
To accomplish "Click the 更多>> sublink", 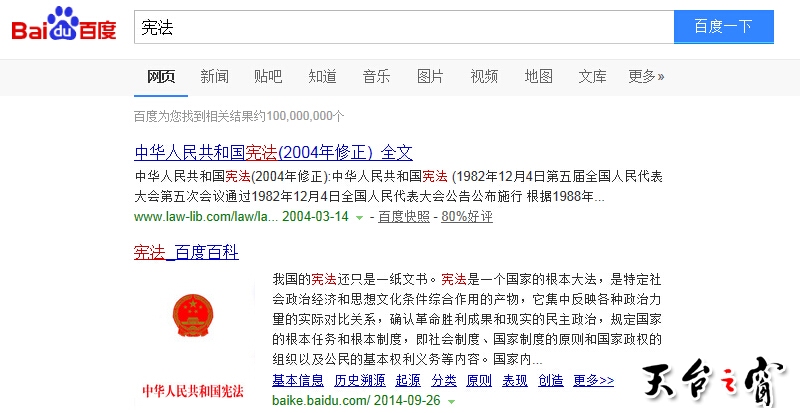I will [593, 380].
